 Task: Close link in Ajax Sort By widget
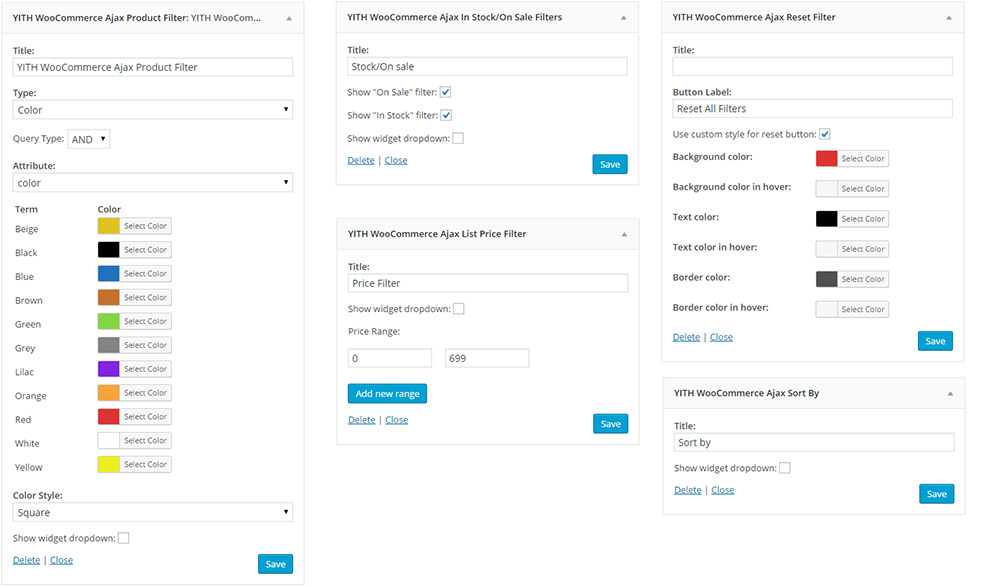pyautogui.click(x=723, y=489)
